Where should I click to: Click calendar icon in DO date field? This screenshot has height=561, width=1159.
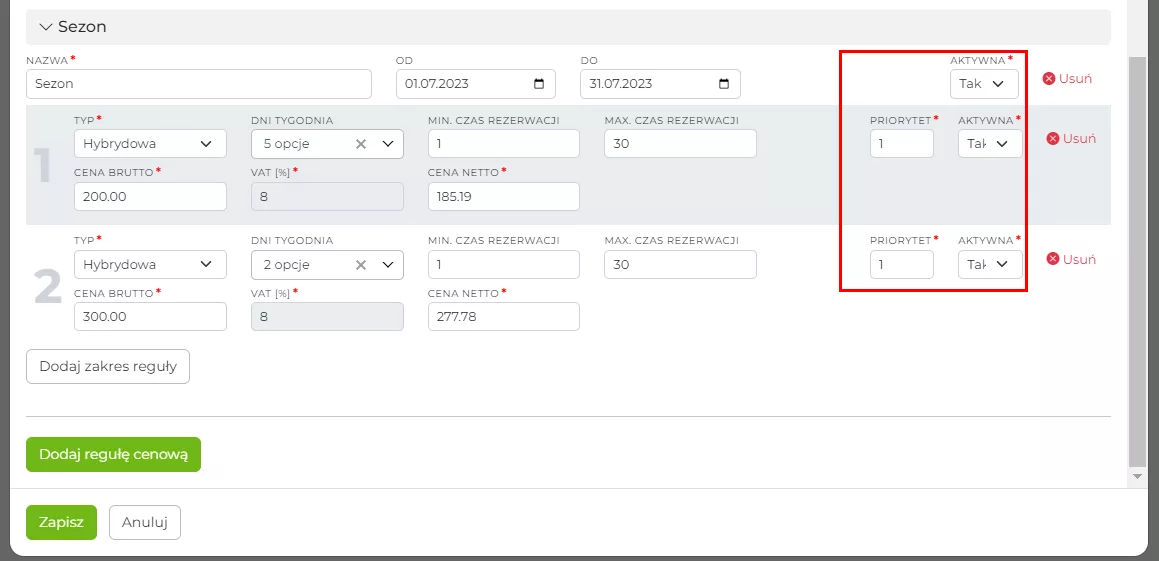[x=724, y=84]
